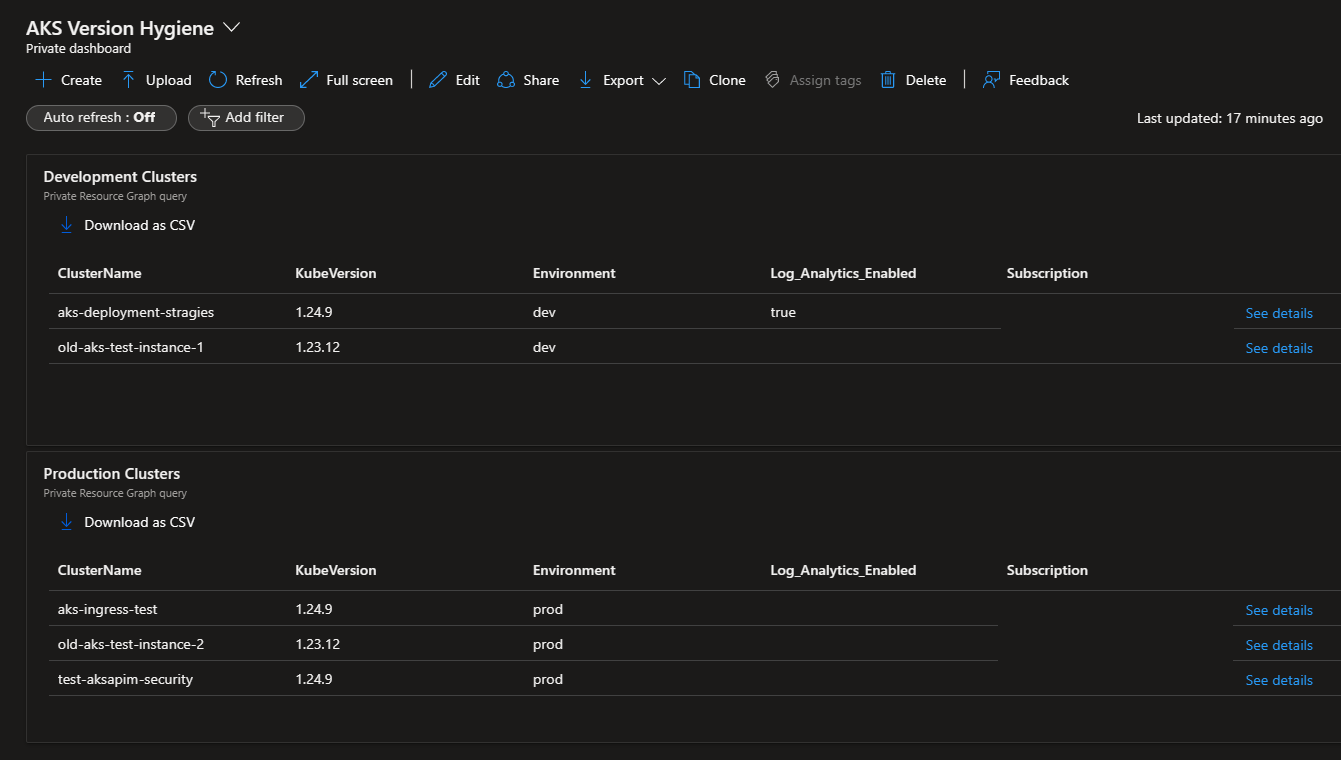Click the Last updated: 17 minutes ago text
Viewport: 1341px width, 760px height.
coord(1230,118)
